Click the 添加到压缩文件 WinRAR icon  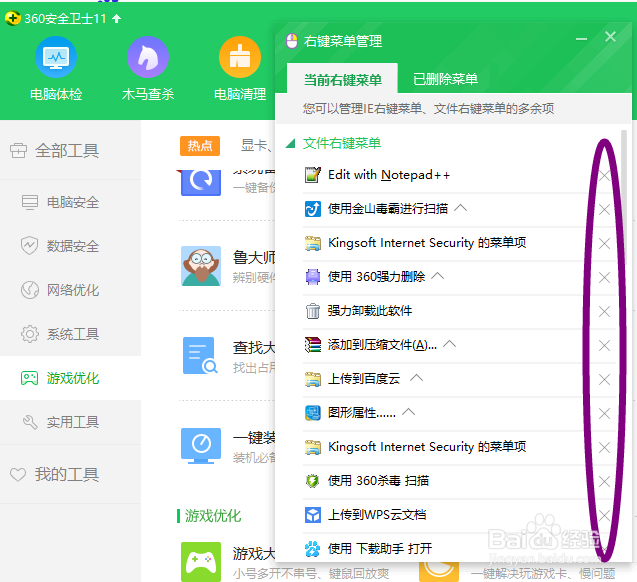[x=312, y=345]
